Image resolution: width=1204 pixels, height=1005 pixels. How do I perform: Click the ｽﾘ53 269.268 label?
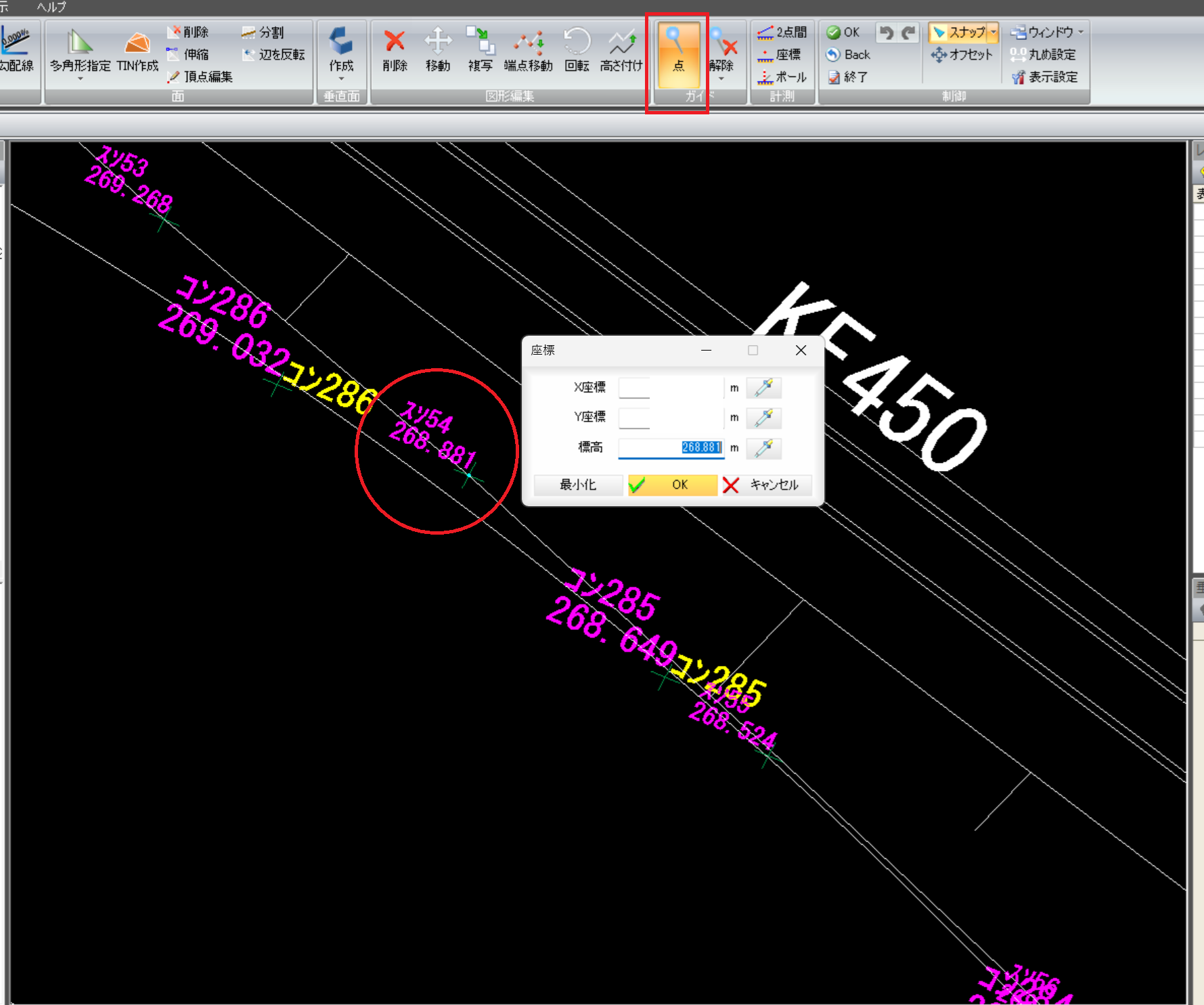129,179
